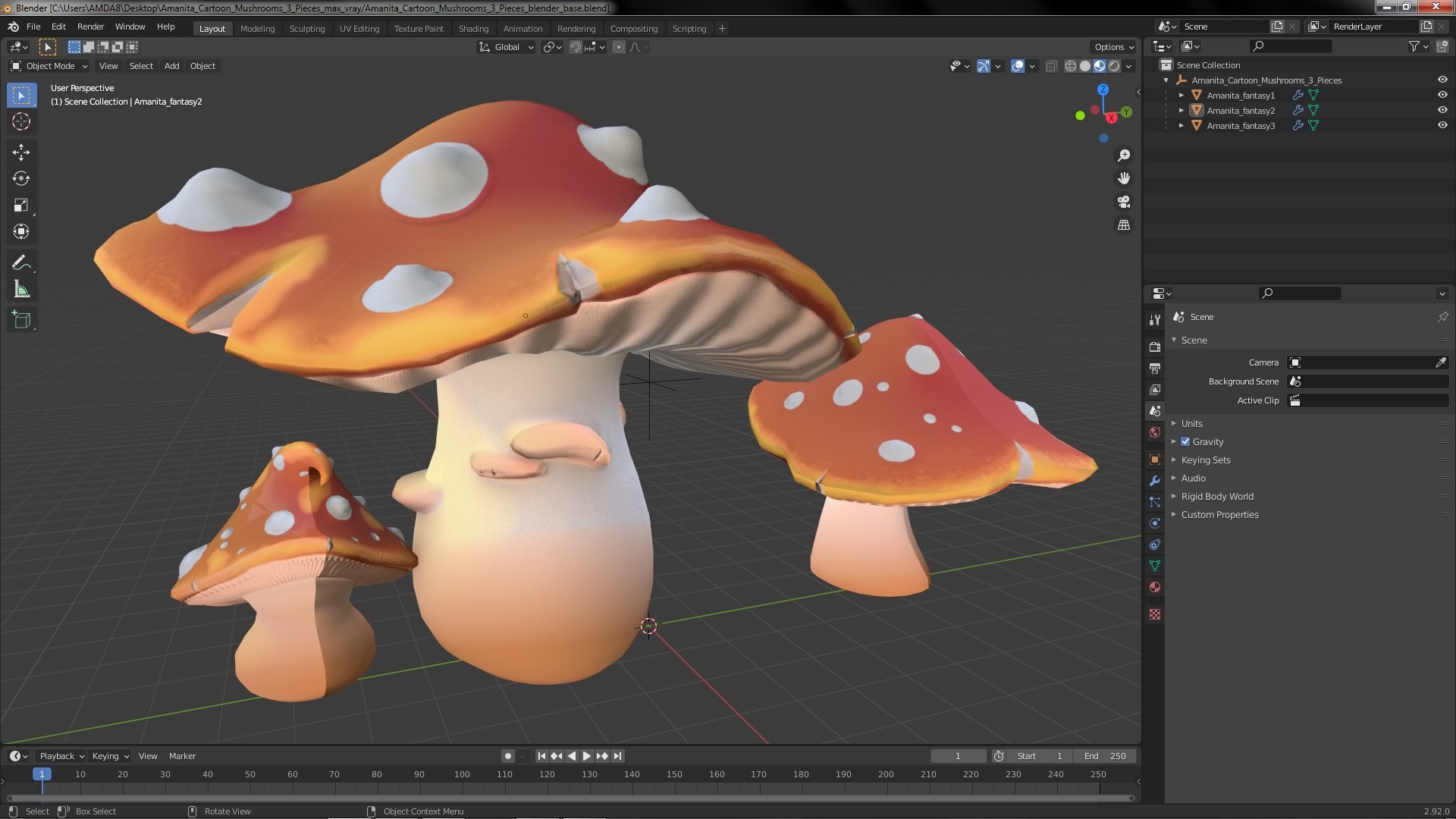Open Object Data properties tab
The width and height of the screenshot is (1456, 819).
1155,566
